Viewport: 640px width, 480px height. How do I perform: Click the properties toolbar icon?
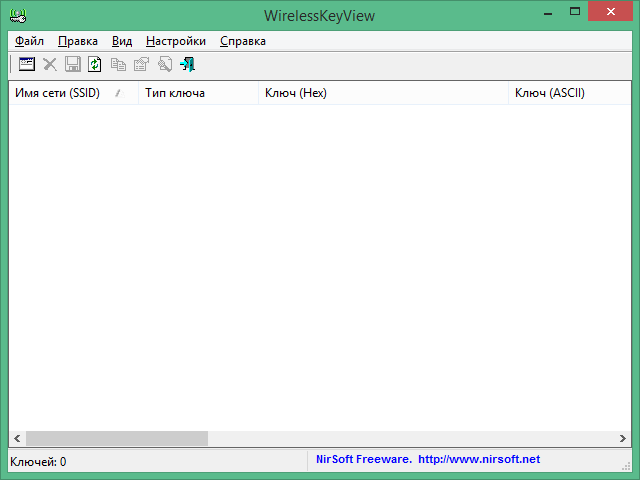[141, 64]
